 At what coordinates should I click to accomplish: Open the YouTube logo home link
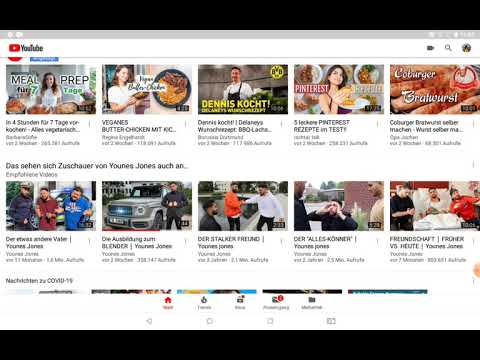(26, 48)
